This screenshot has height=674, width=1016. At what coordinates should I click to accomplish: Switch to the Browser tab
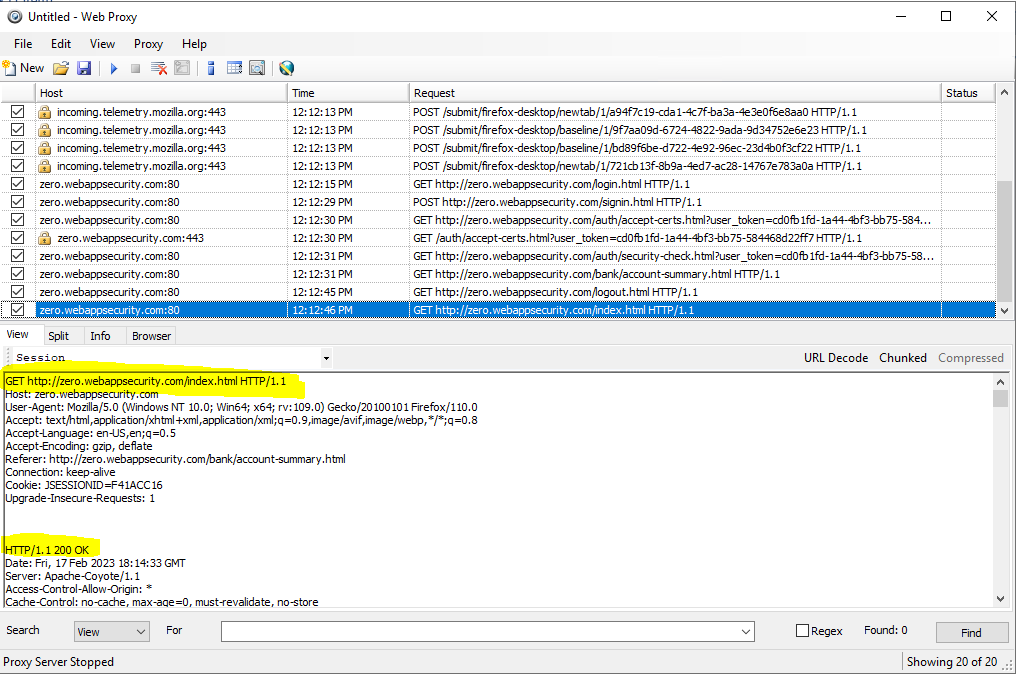[x=151, y=335]
